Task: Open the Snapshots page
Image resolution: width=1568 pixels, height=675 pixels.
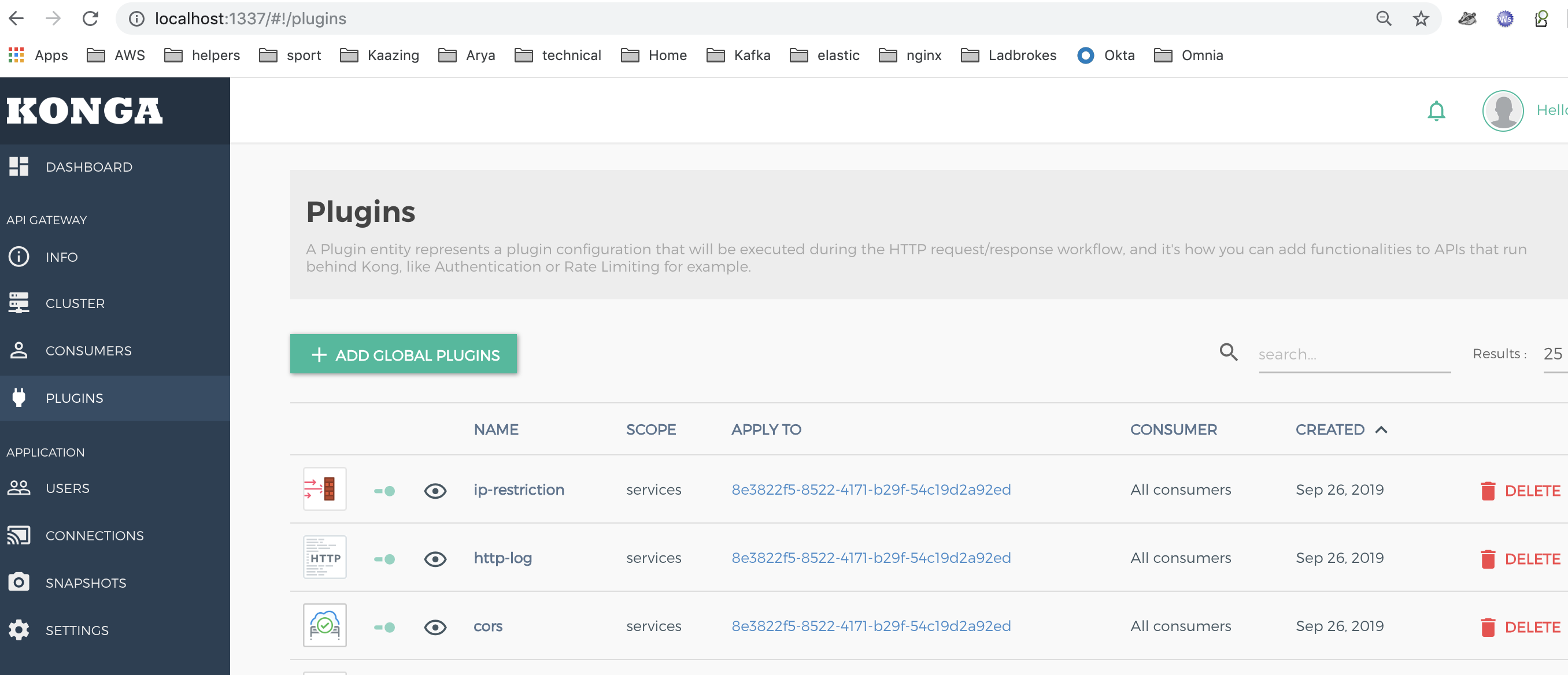Action: 115,583
